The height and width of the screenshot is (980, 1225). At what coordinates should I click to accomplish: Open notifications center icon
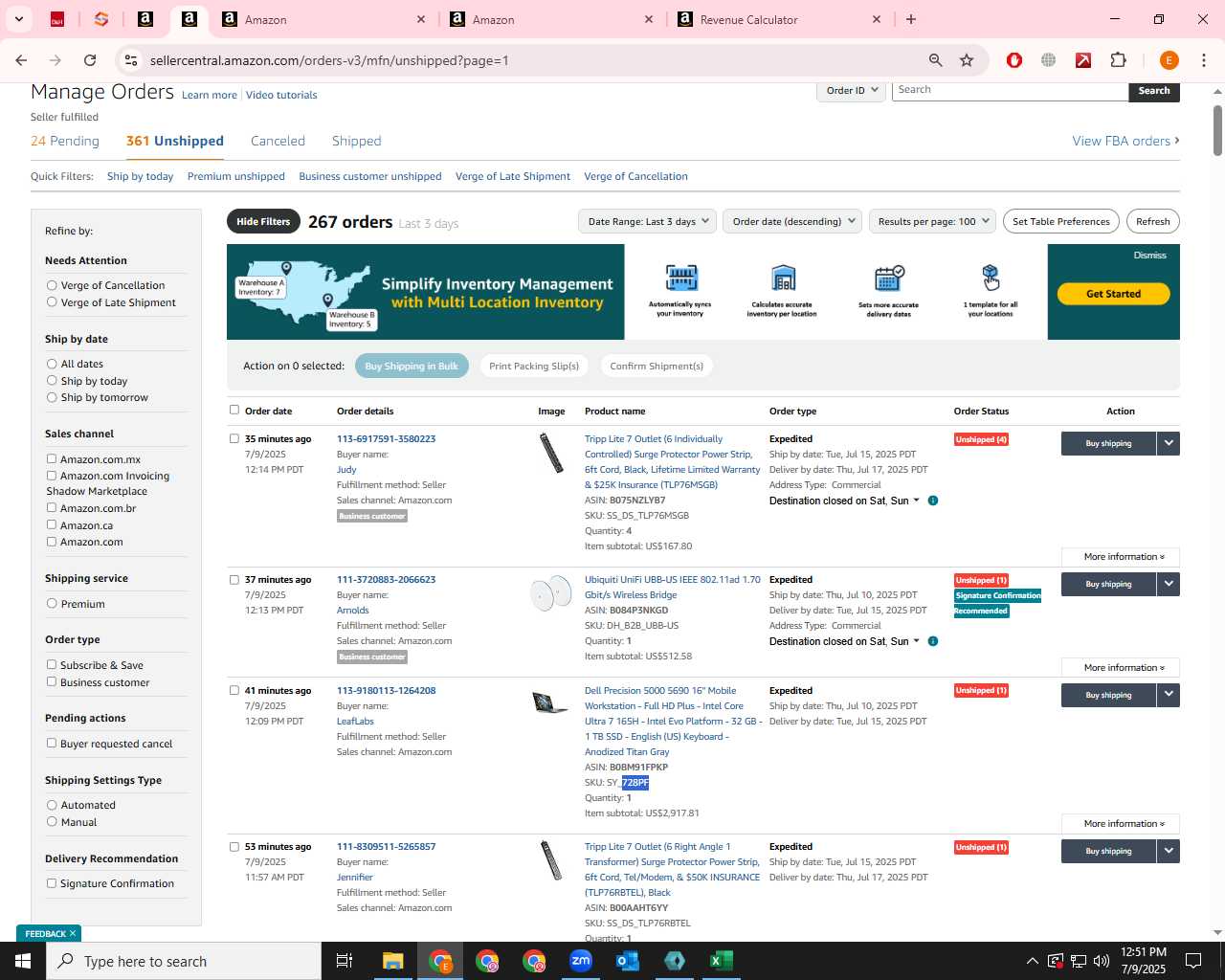(x=1193, y=961)
